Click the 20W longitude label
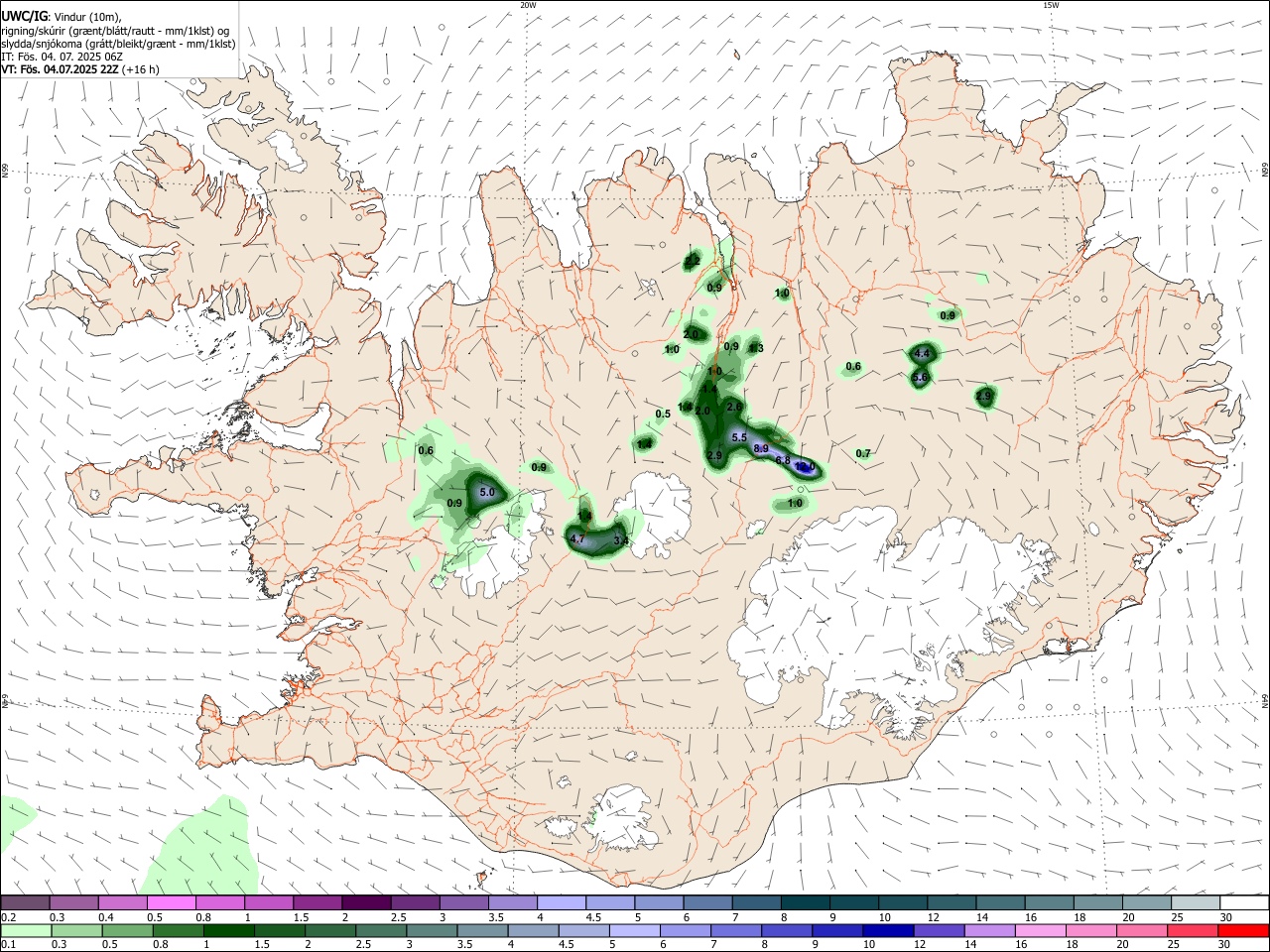The image size is (1270, 952). point(528,5)
